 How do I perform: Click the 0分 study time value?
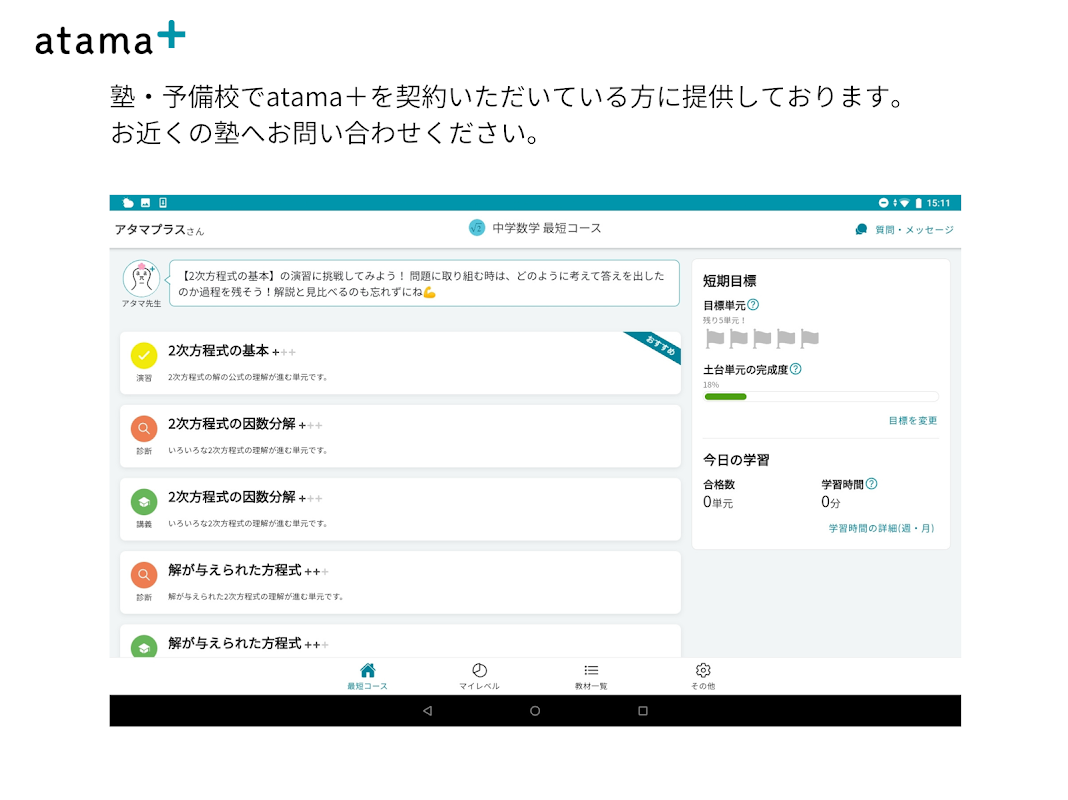[830, 502]
